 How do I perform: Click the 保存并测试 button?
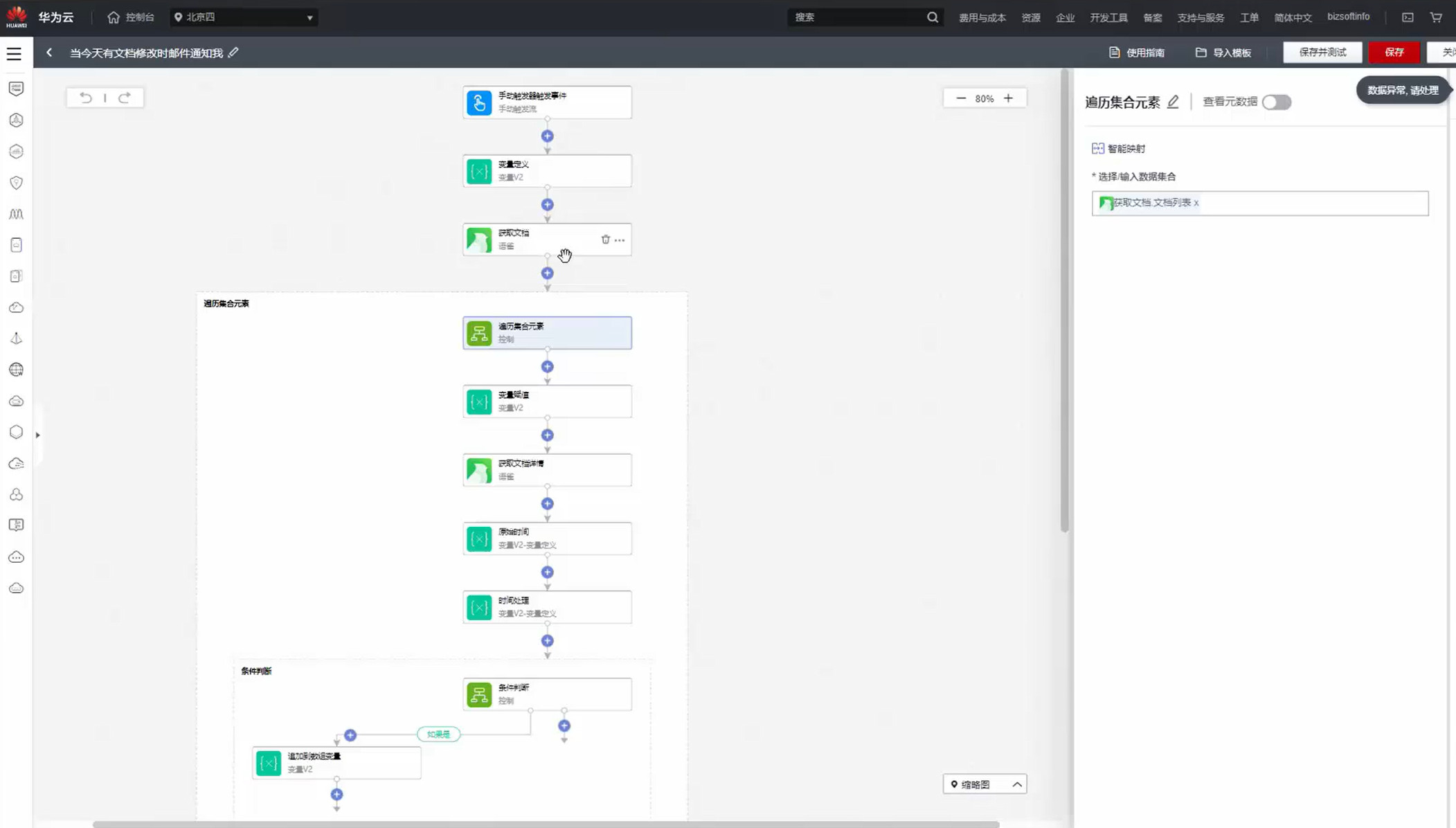(x=1322, y=53)
